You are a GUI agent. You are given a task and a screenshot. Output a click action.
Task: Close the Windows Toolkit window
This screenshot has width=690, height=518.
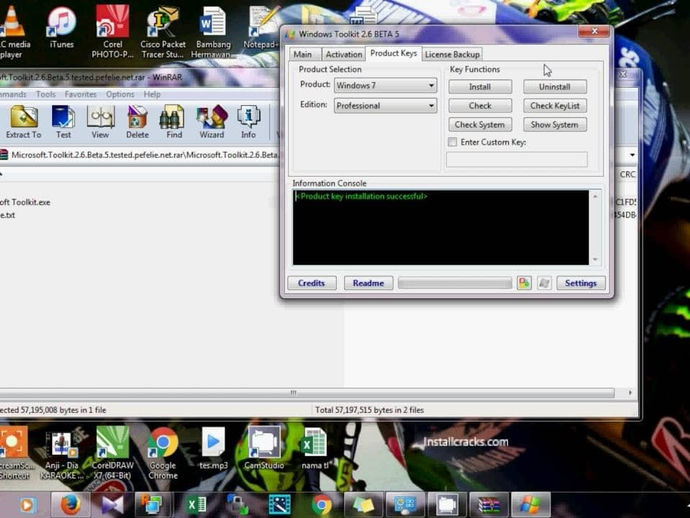pyautogui.click(x=595, y=31)
